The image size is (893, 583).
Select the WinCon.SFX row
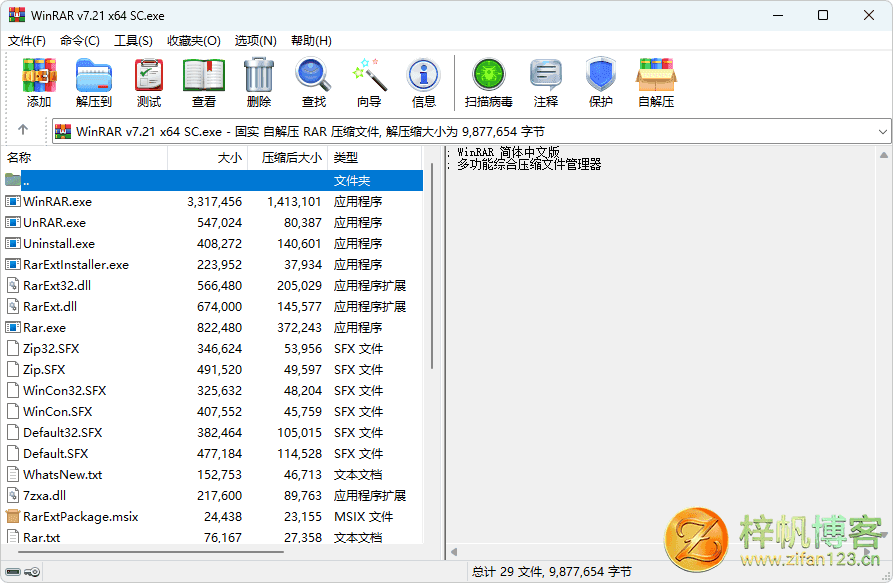214,412
